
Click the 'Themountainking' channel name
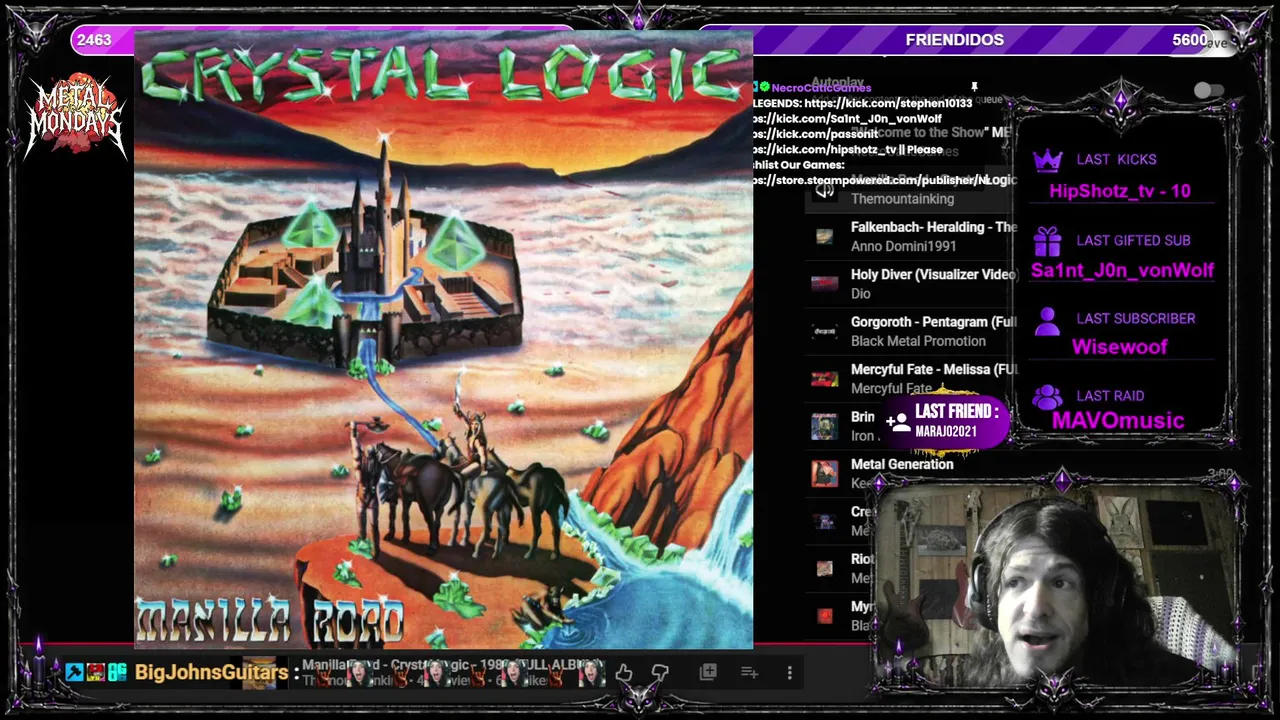pos(902,199)
